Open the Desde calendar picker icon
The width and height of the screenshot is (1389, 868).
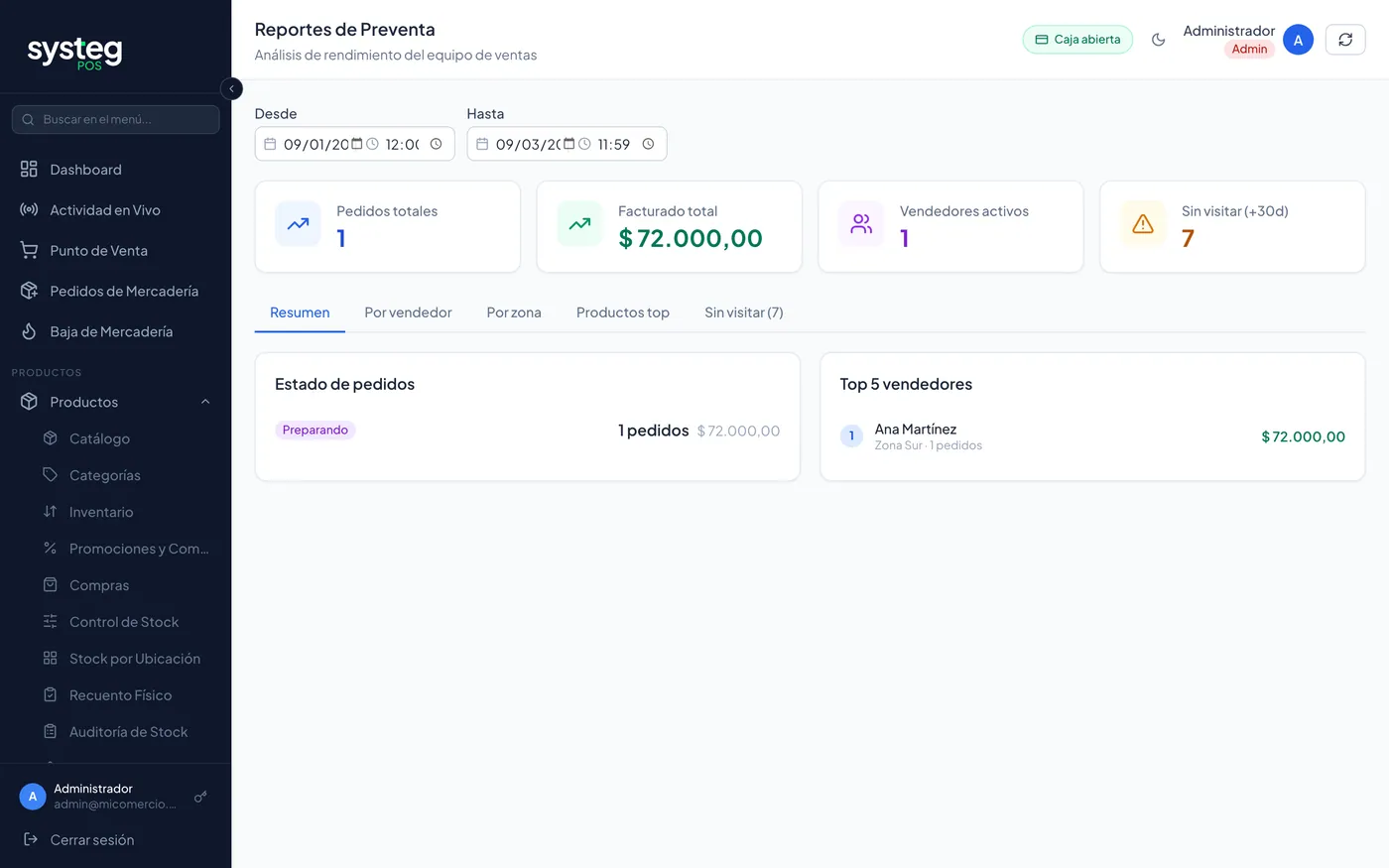point(357,144)
